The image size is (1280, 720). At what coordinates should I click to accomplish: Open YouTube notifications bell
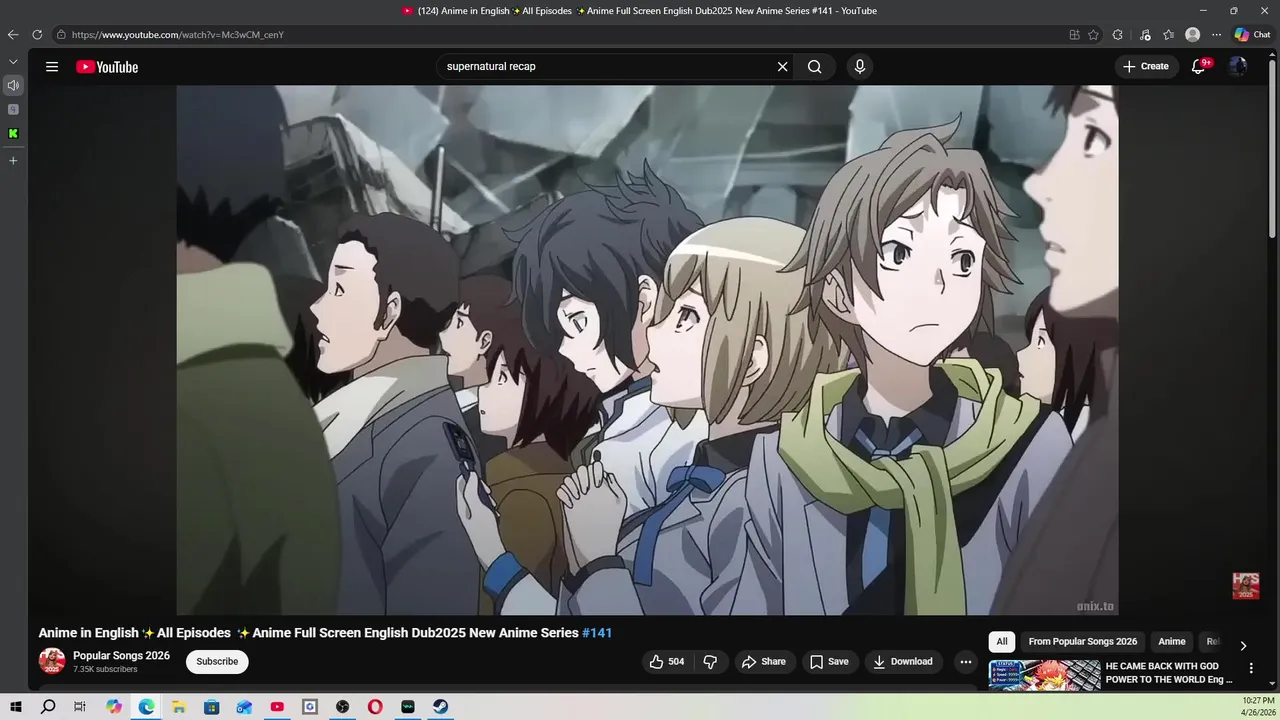(1199, 67)
